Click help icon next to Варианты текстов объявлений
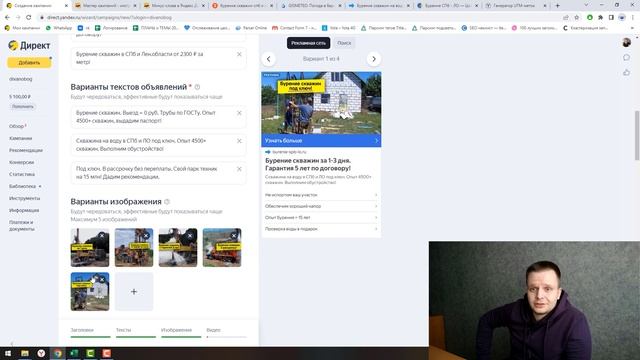Screen dimensions: 640x360 tap(198, 87)
